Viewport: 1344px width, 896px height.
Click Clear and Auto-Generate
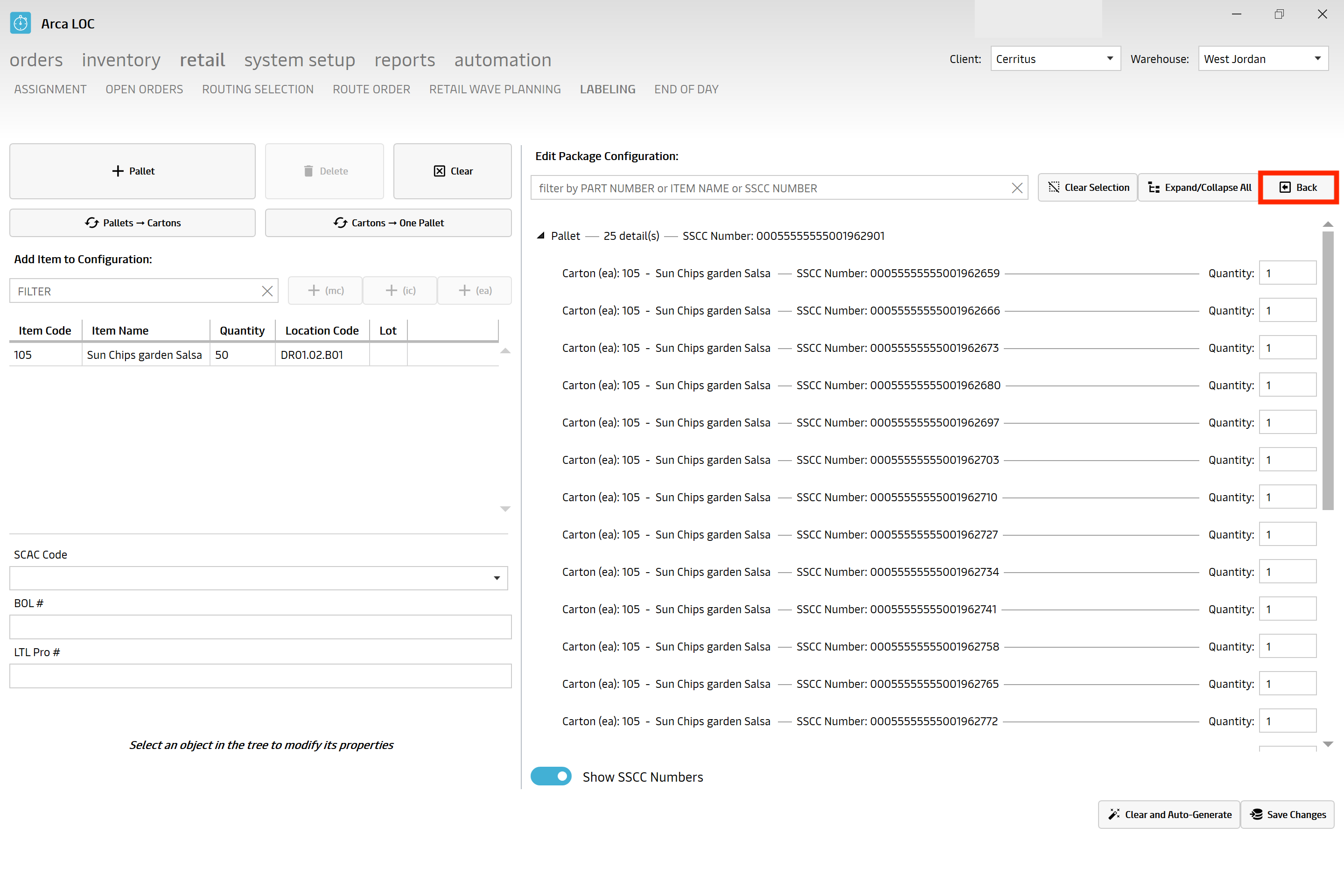click(x=1169, y=814)
